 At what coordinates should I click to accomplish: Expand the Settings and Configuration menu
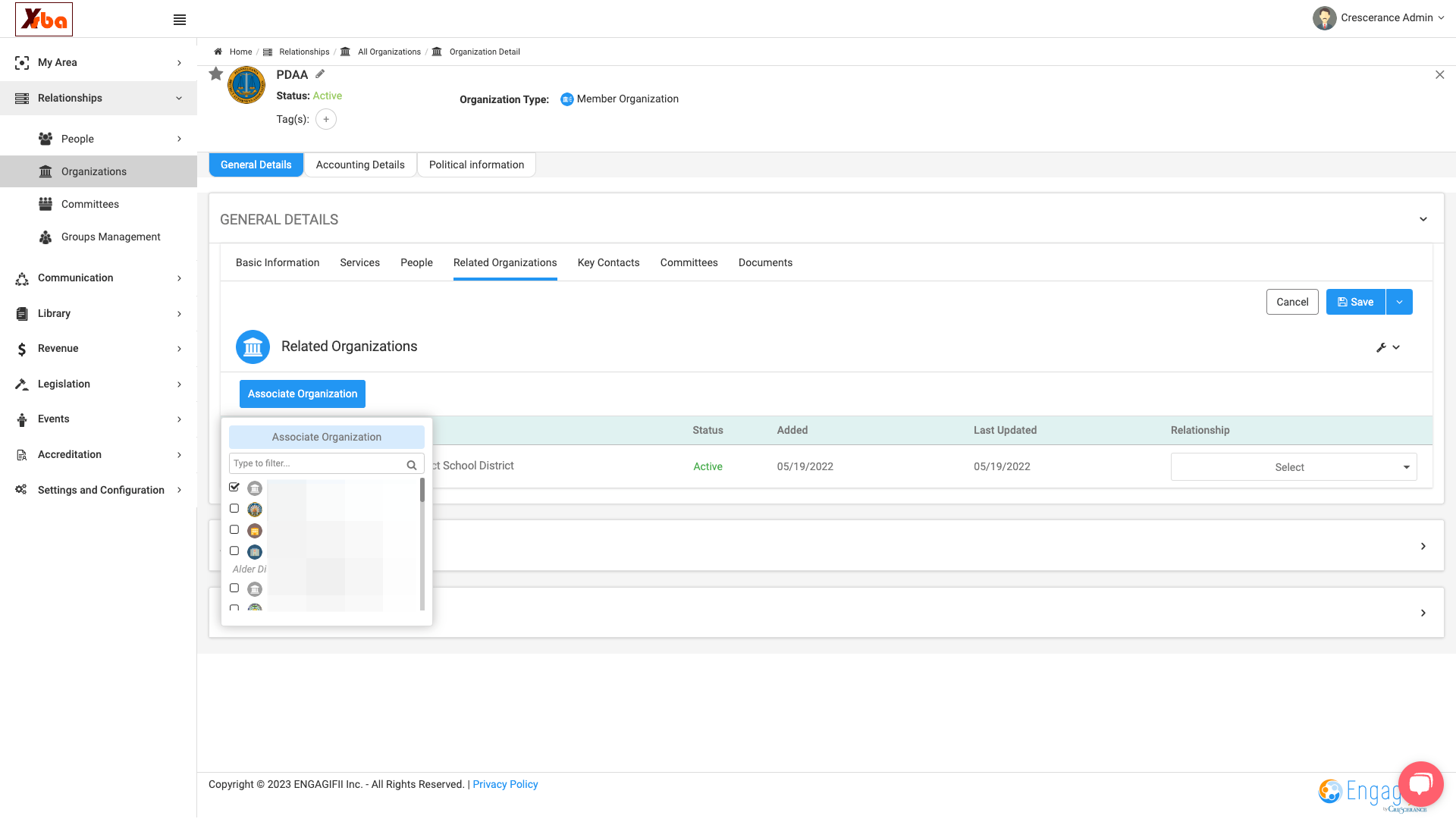pyautogui.click(x=99, y=490)
